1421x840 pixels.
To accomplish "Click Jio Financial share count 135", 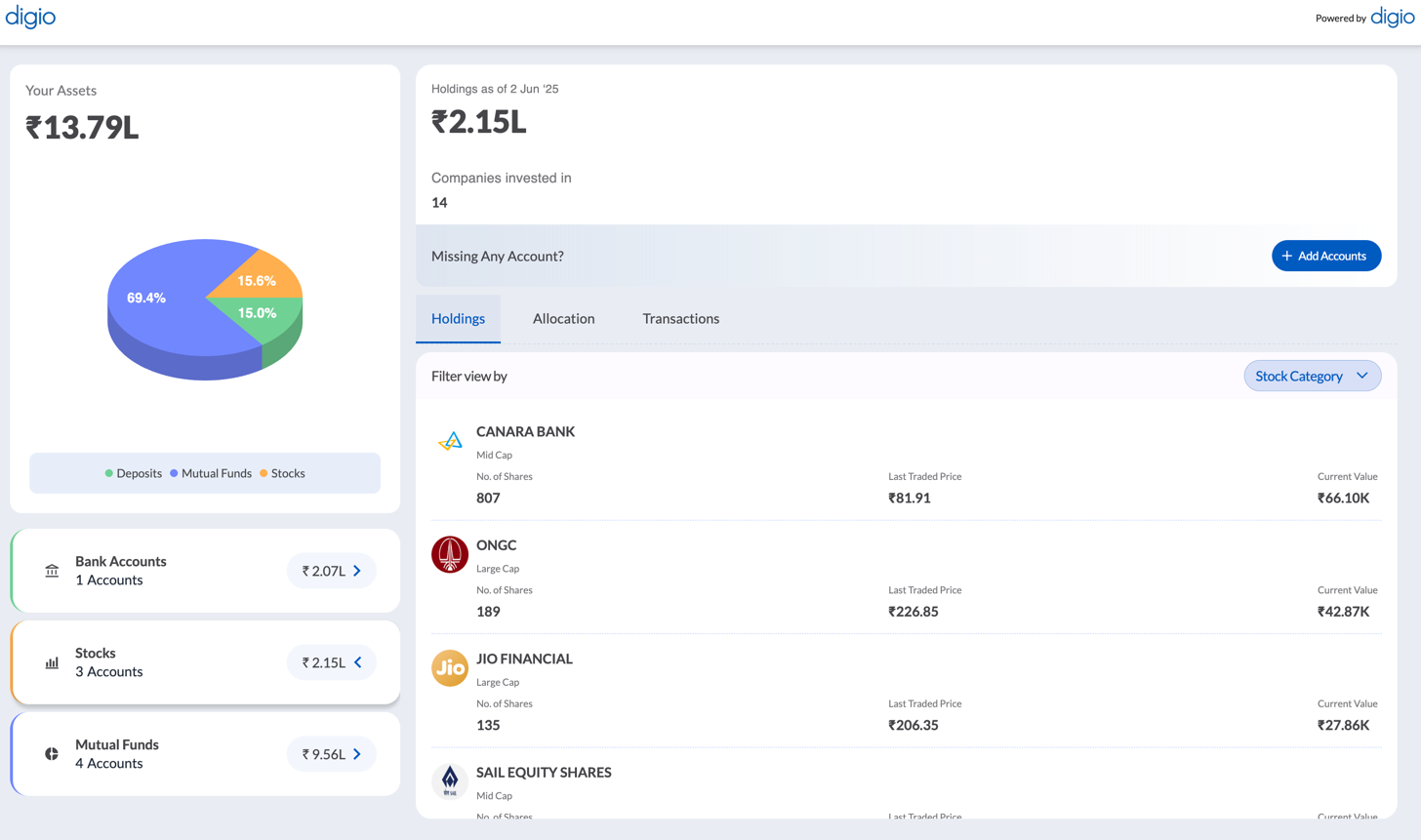I will pyautogui.click(x=488, y=725).
